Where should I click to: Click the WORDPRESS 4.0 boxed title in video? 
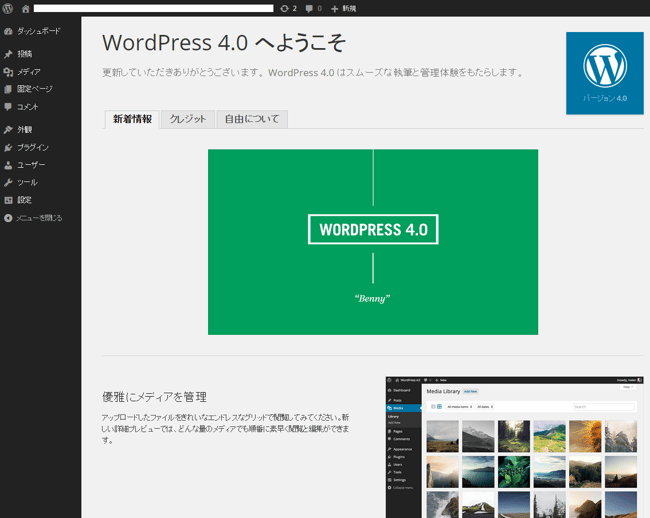[373, 229]
